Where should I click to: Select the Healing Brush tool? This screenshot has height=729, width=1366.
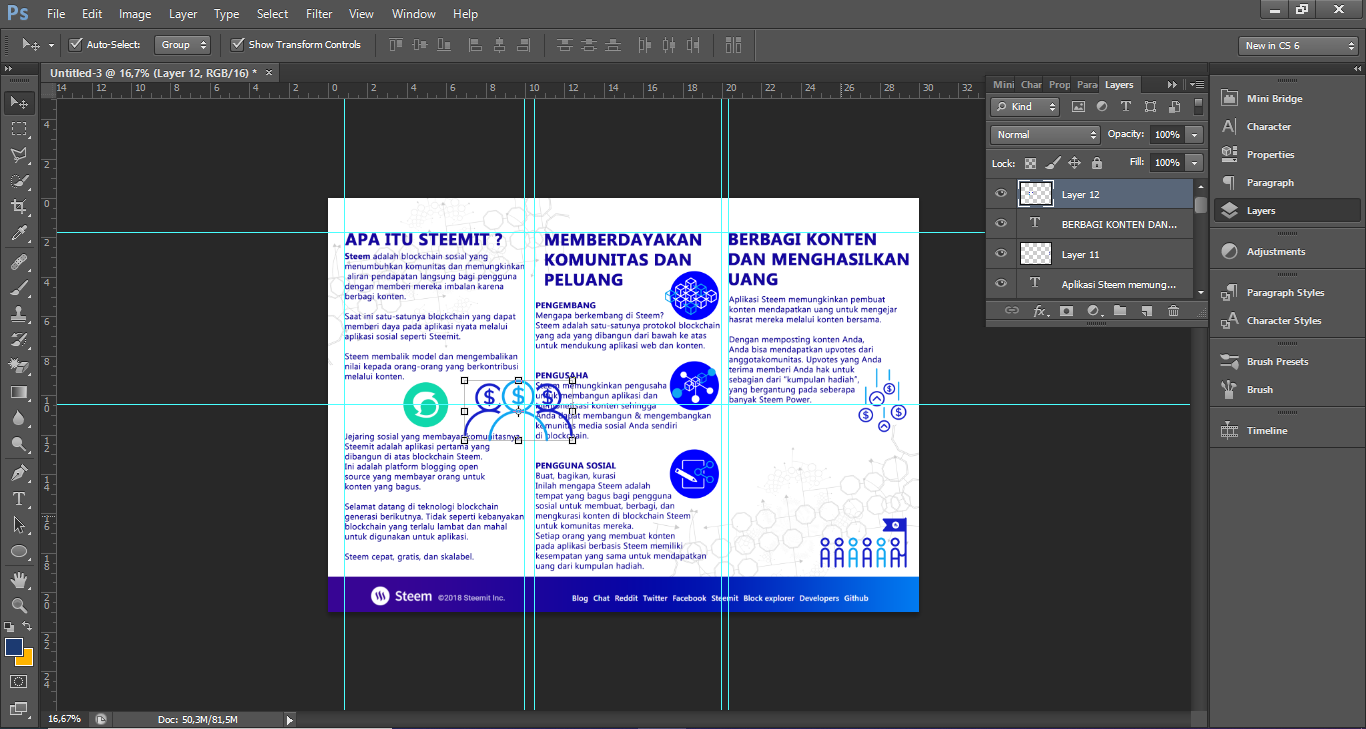(19, 262)
